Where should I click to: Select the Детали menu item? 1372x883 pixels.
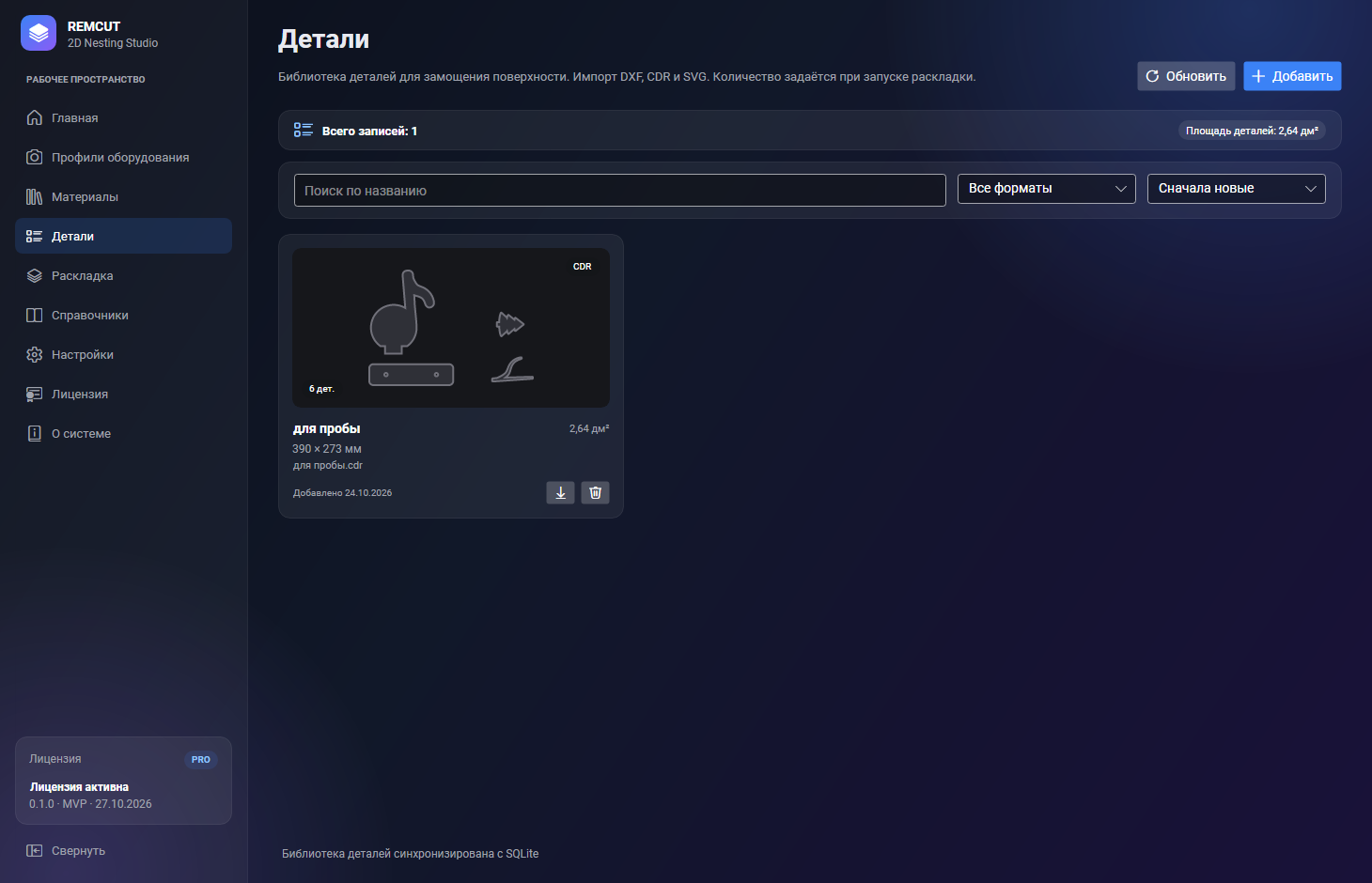pos(123,236)
